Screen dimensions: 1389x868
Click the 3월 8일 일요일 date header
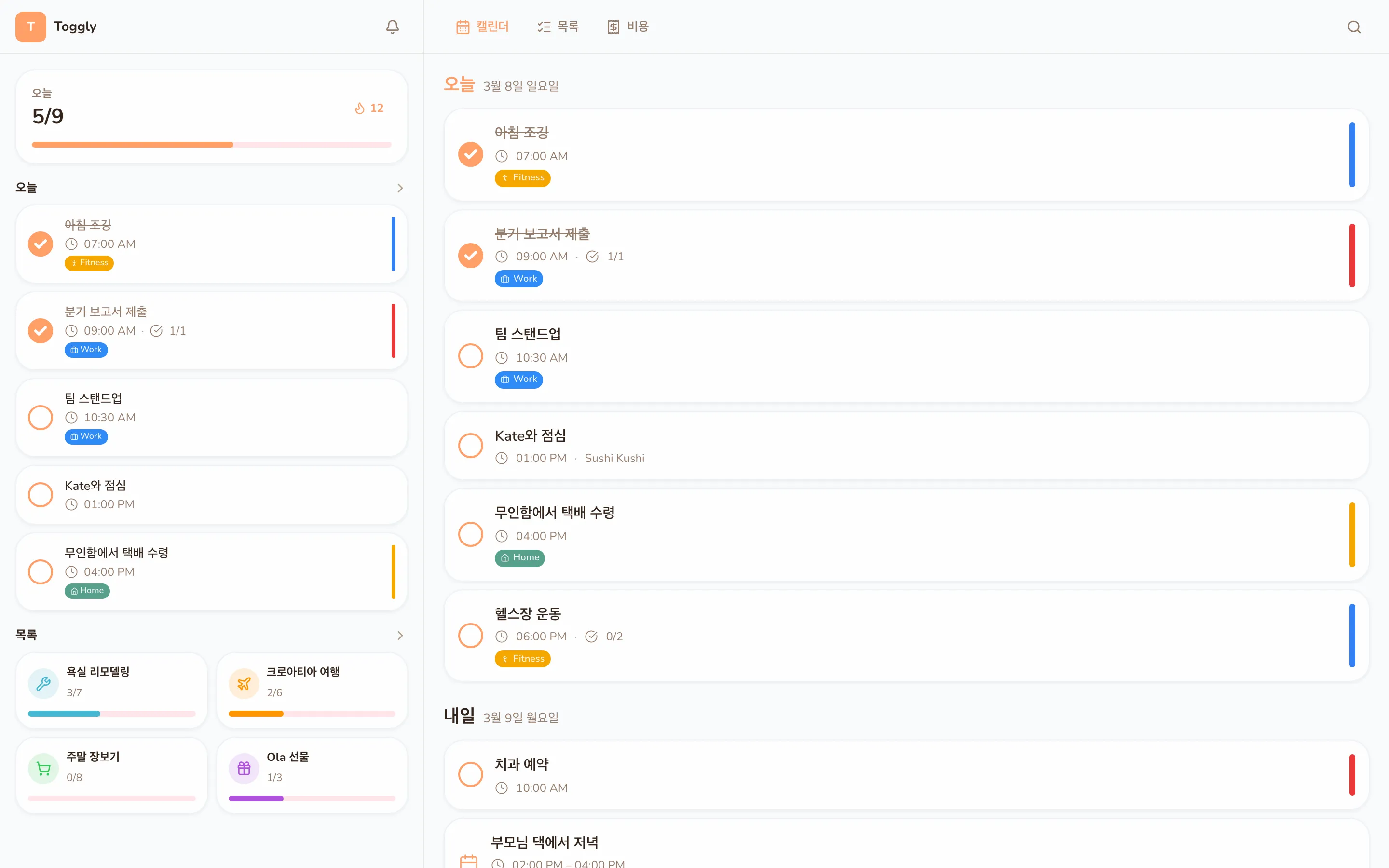pyautogui.click(x=520, y=86)
